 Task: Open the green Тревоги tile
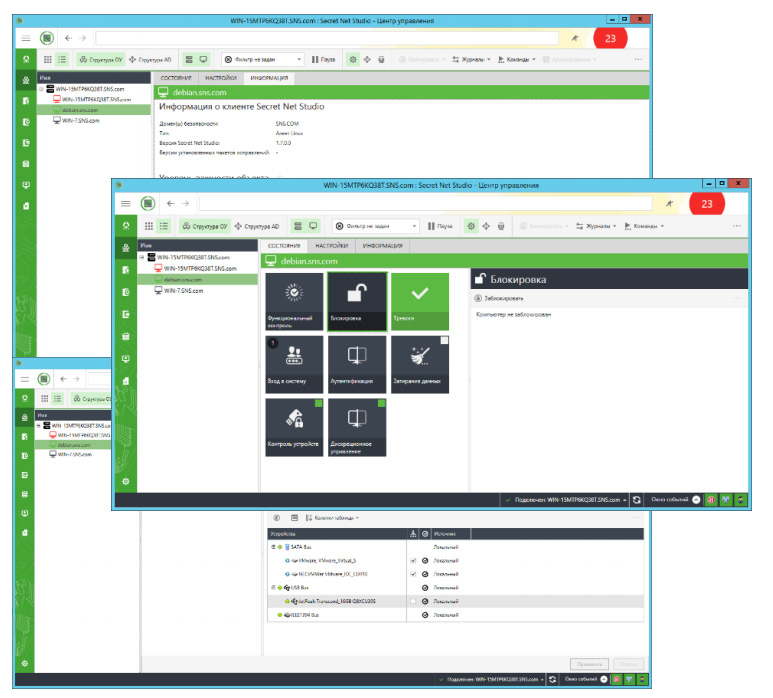420,302
